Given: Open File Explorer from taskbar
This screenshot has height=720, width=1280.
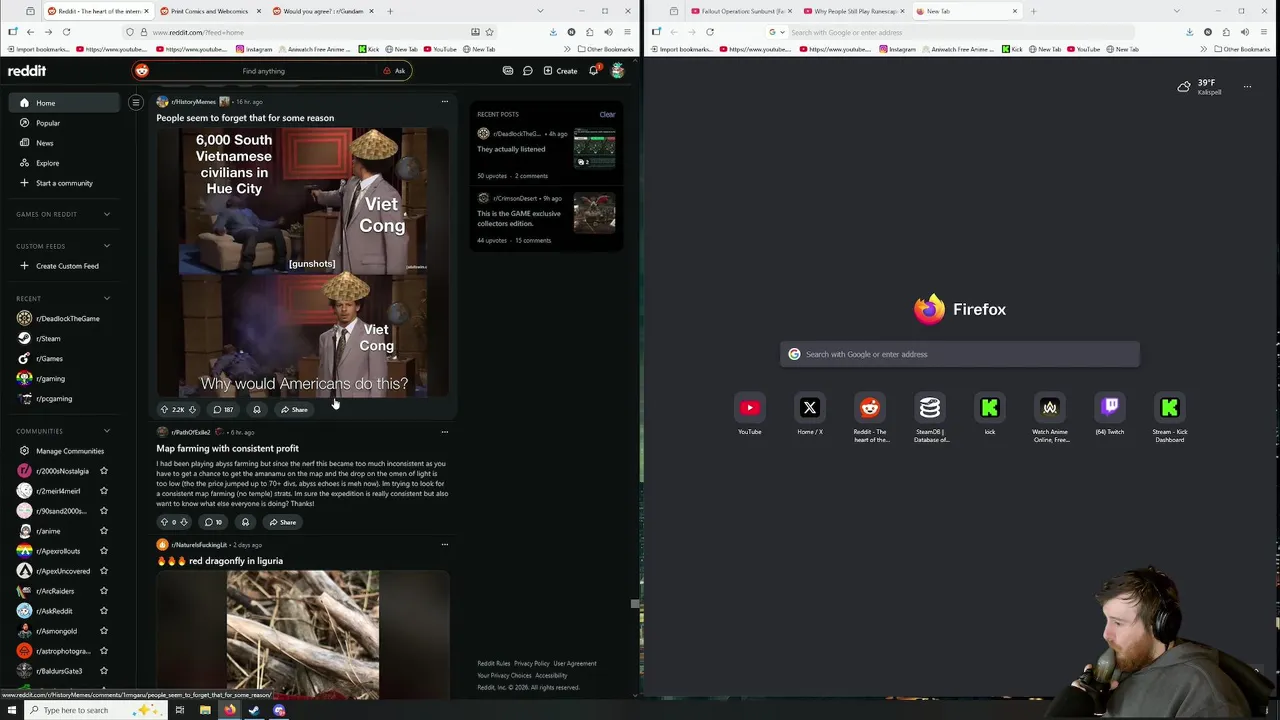Looking at the screenshot, I should [x=205, y=710].
